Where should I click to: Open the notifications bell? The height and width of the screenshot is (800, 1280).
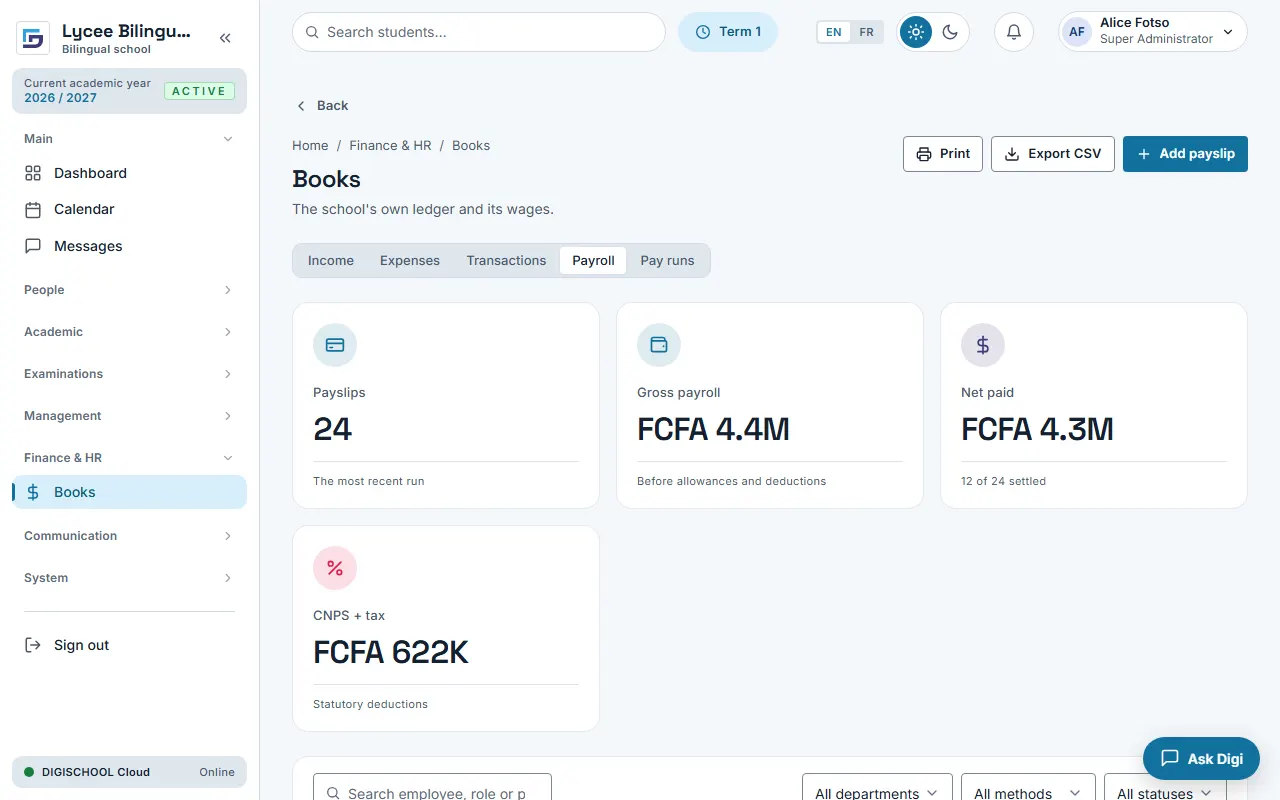tap(1013, 32)
